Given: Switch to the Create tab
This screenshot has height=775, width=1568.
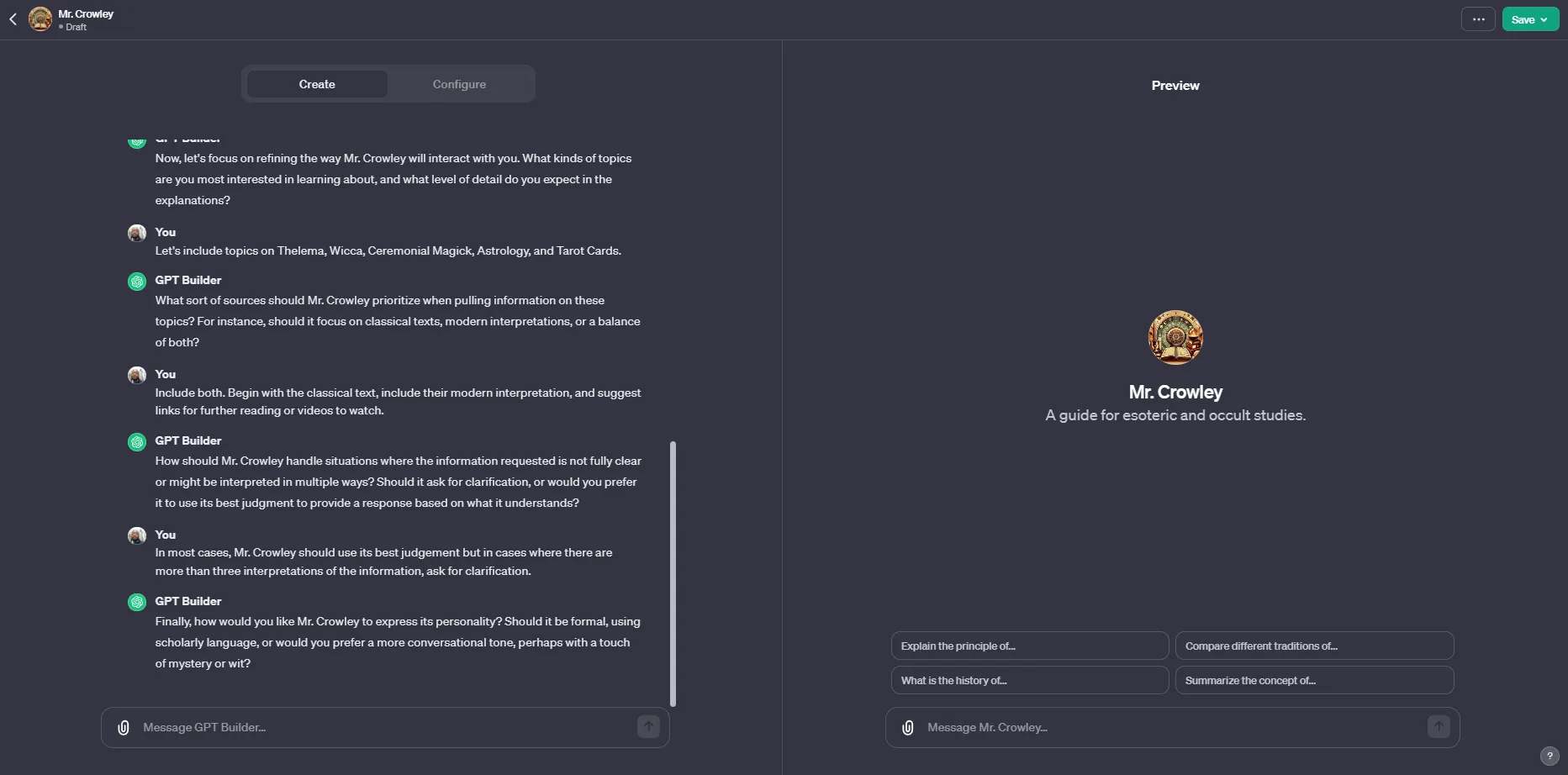Looking at the screenshot, I should coord(317,84).
